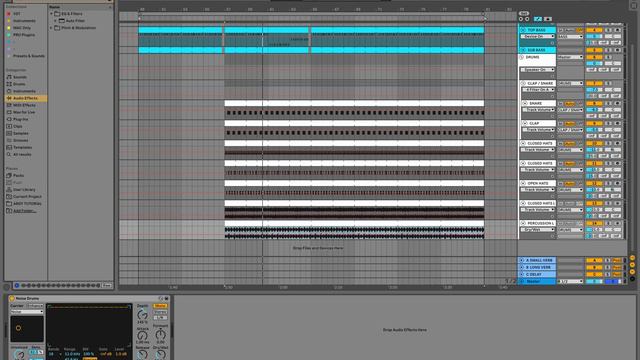Collapse the CLAP / SNARE group
Viewport: 640px width, 360px height.
tap(523, 83)
